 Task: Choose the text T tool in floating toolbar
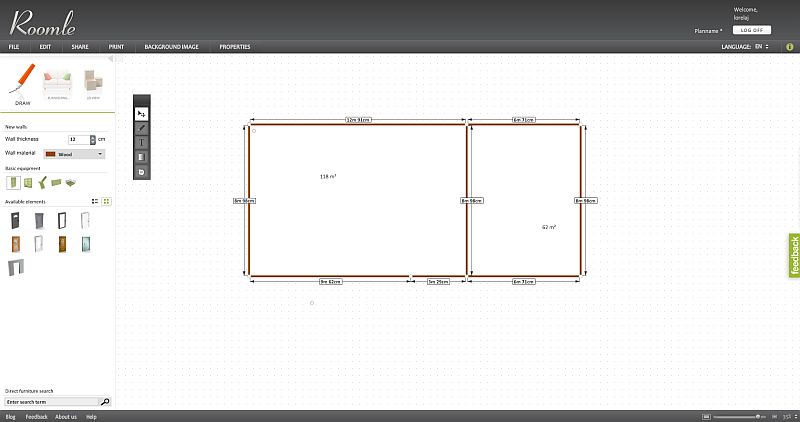[142, 142]
